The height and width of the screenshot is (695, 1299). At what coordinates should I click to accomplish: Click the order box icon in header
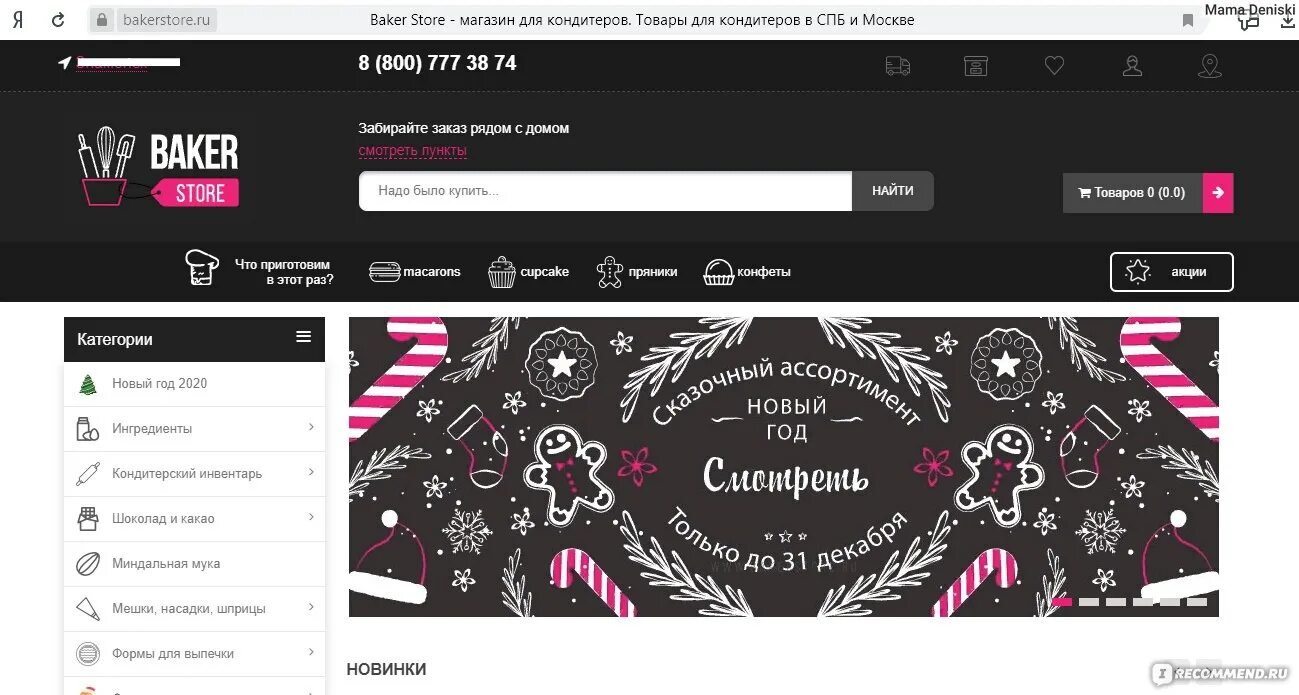pyautogui.click(x=975, y=66)
